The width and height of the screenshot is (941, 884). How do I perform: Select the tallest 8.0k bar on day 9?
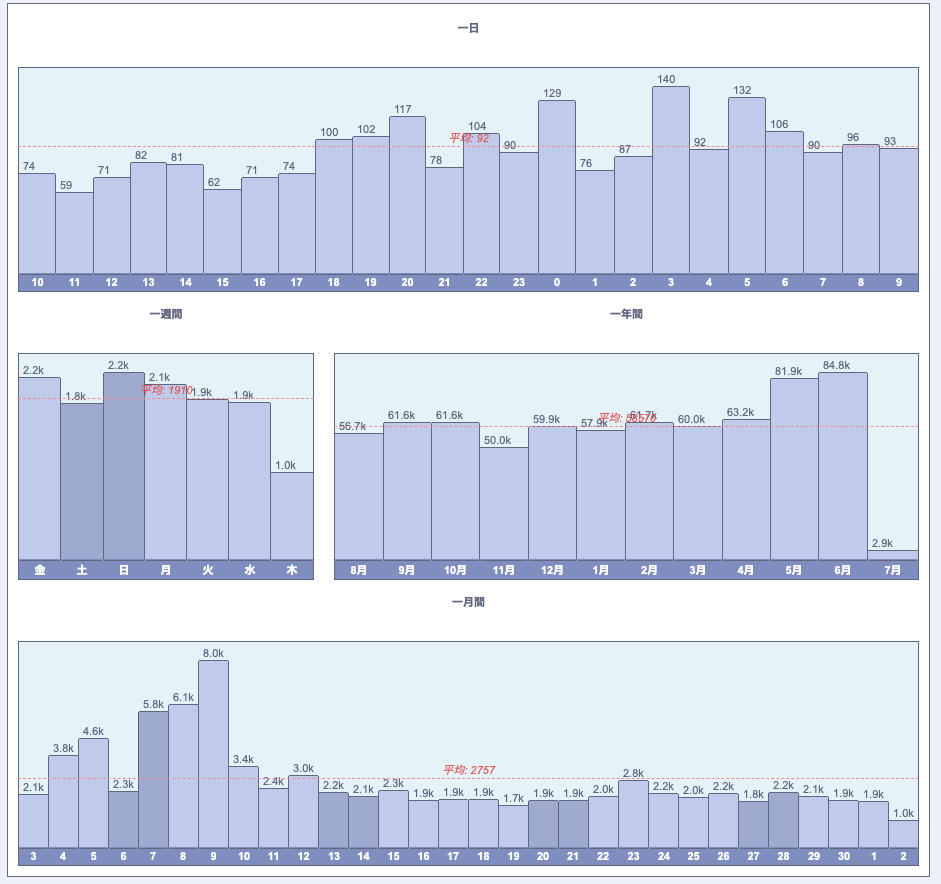coord(213,753)
